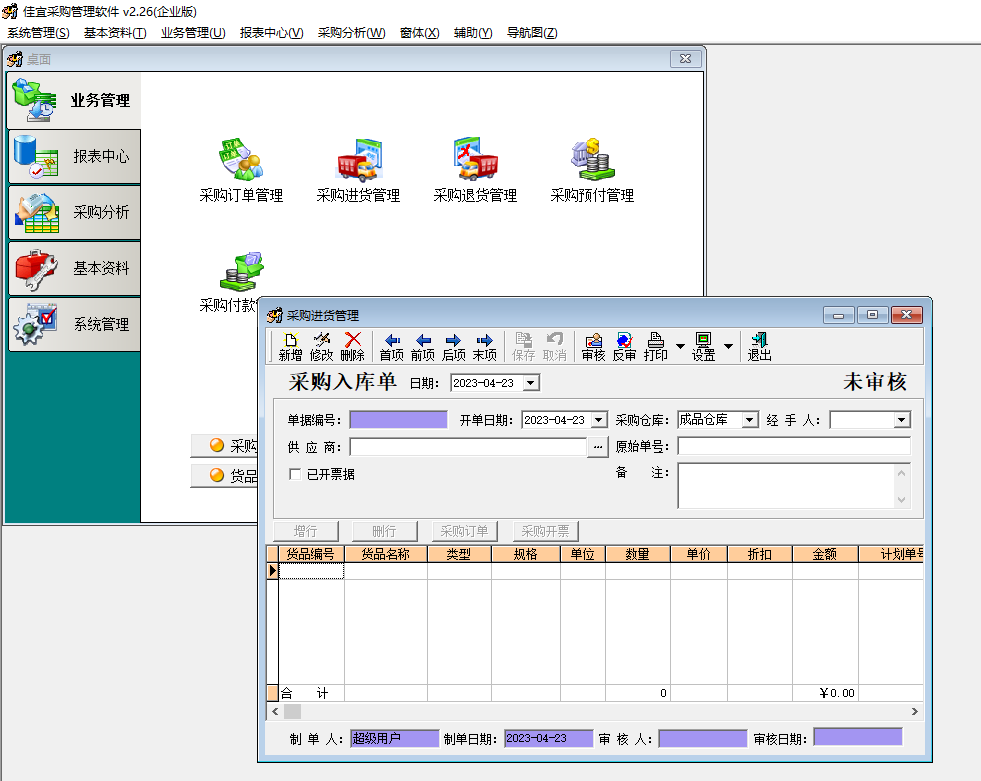Jump to last record with 末项
This screenshot has height=781, width=981.
[485, 347]
